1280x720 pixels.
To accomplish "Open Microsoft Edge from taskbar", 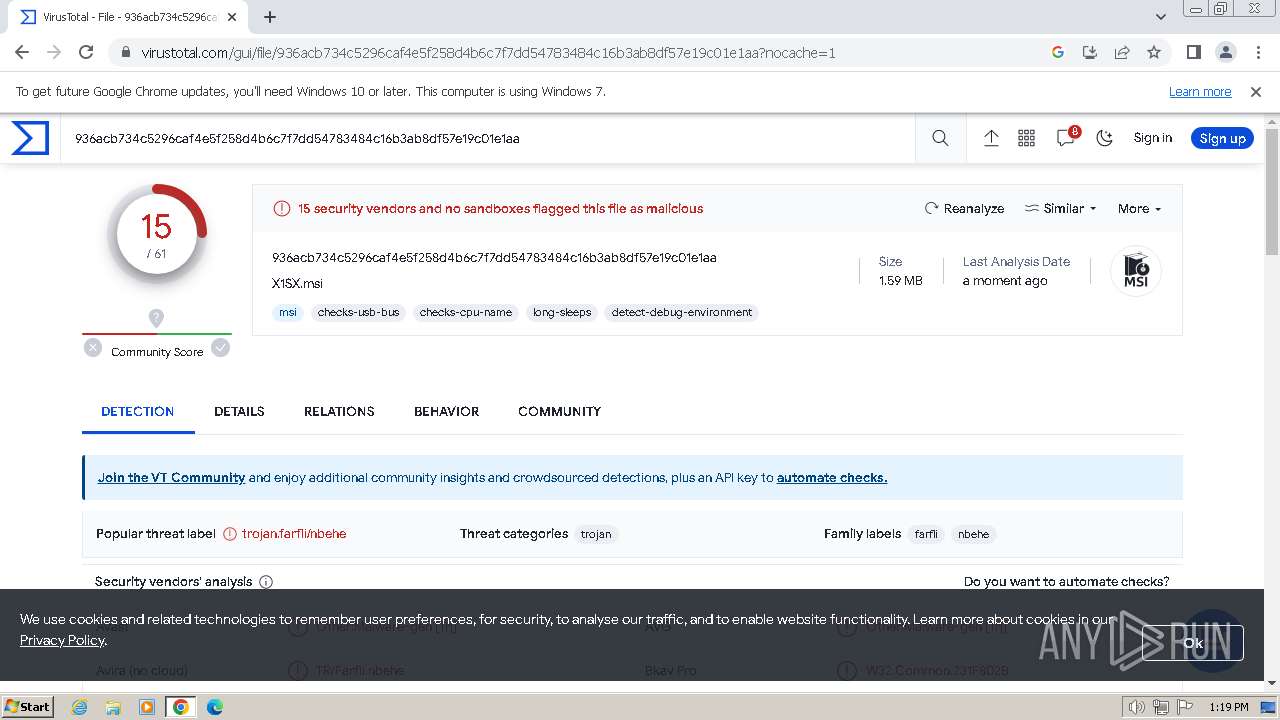I will 215,707.
